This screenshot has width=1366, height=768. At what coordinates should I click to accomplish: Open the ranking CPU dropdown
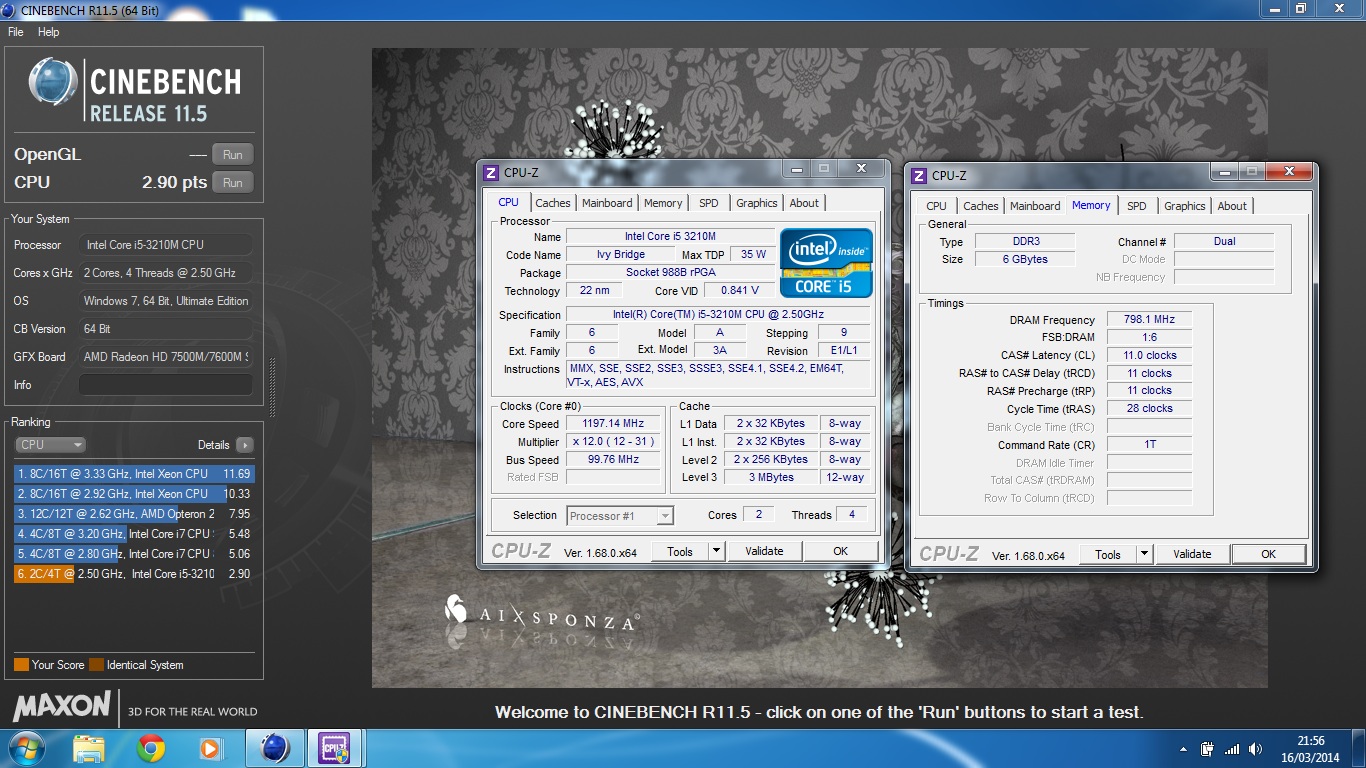pyautogui.click(x=50, y=445)
